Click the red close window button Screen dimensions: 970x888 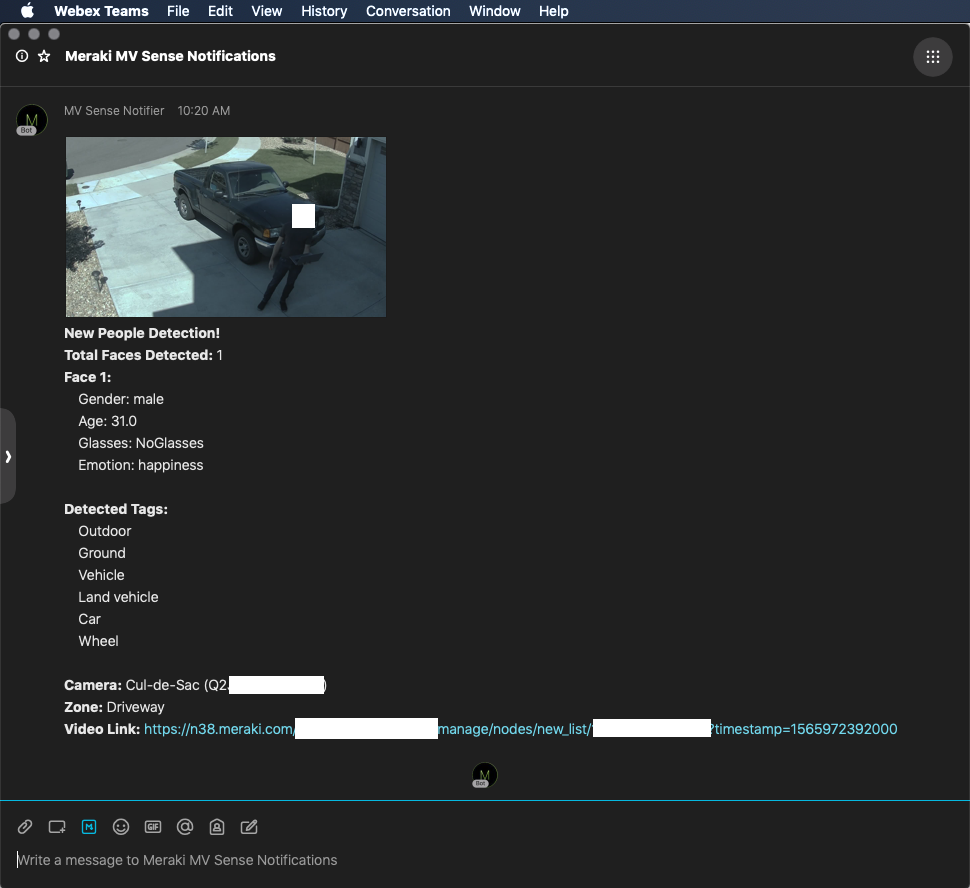[x=14, y=34]
